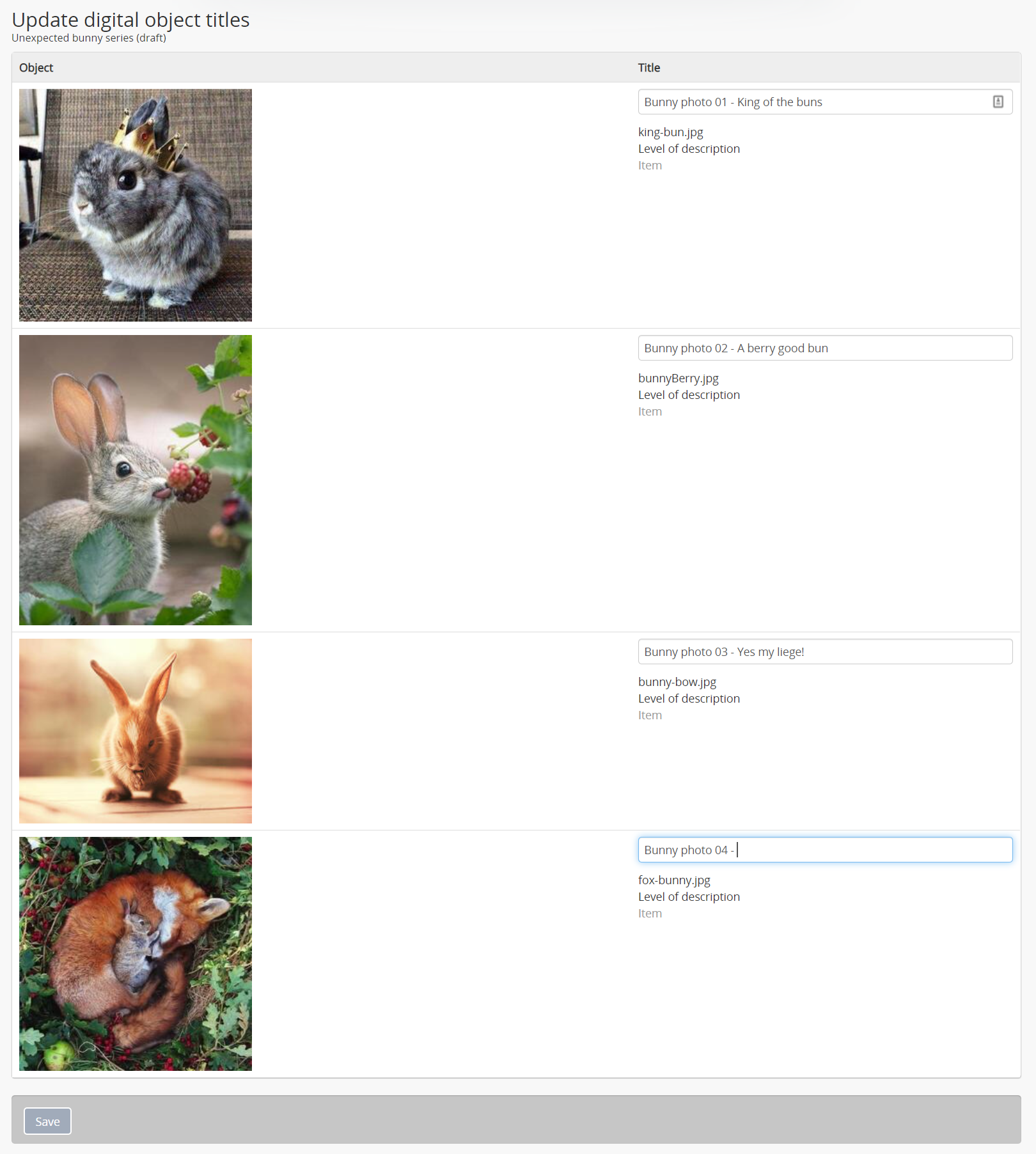Click into the 'Yes my liege!' title input
The height and width of the screenshot is (1154, 1036).
point(825,651)
